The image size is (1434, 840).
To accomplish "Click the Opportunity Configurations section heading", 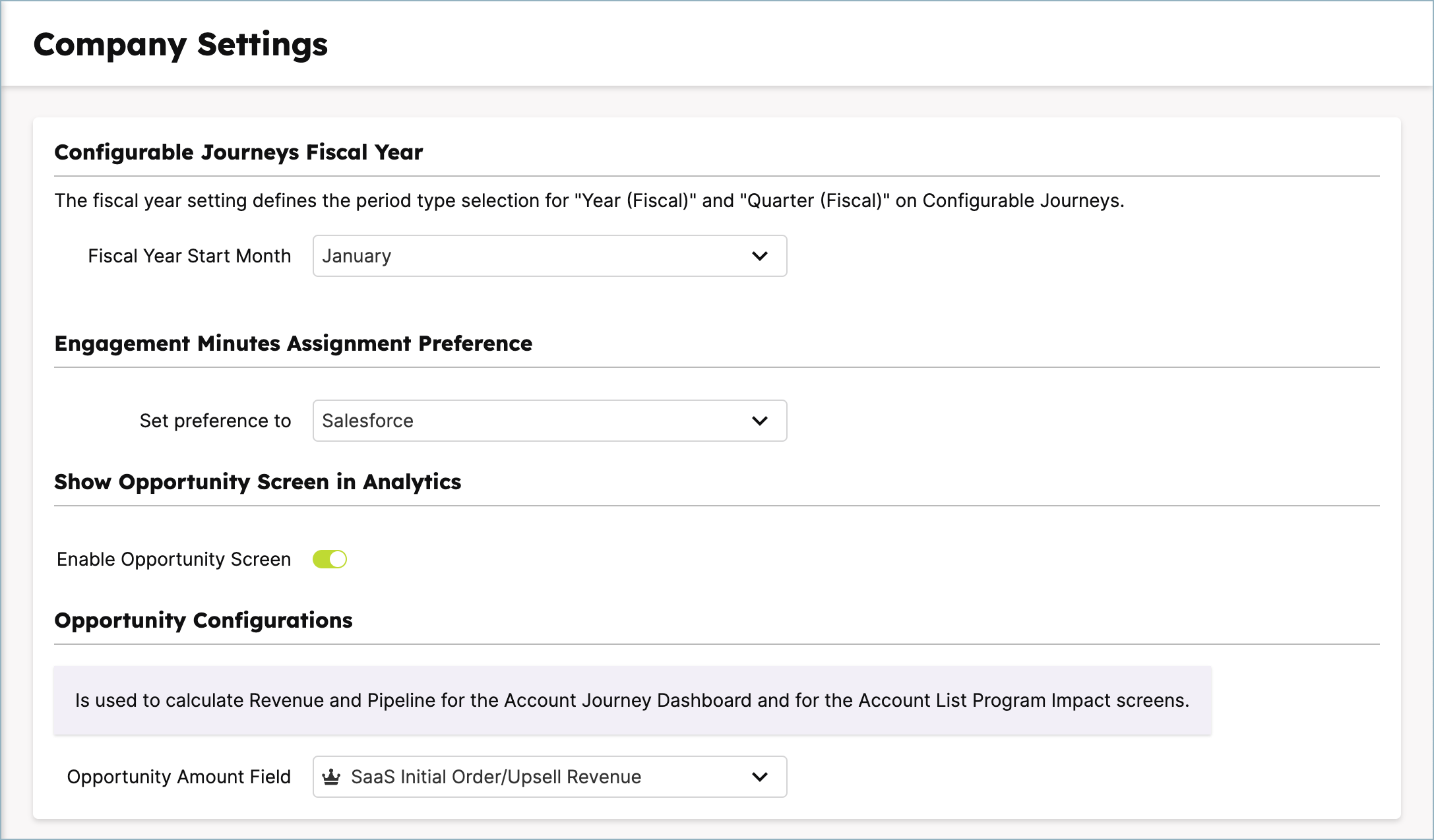I will tap(203, 620).
